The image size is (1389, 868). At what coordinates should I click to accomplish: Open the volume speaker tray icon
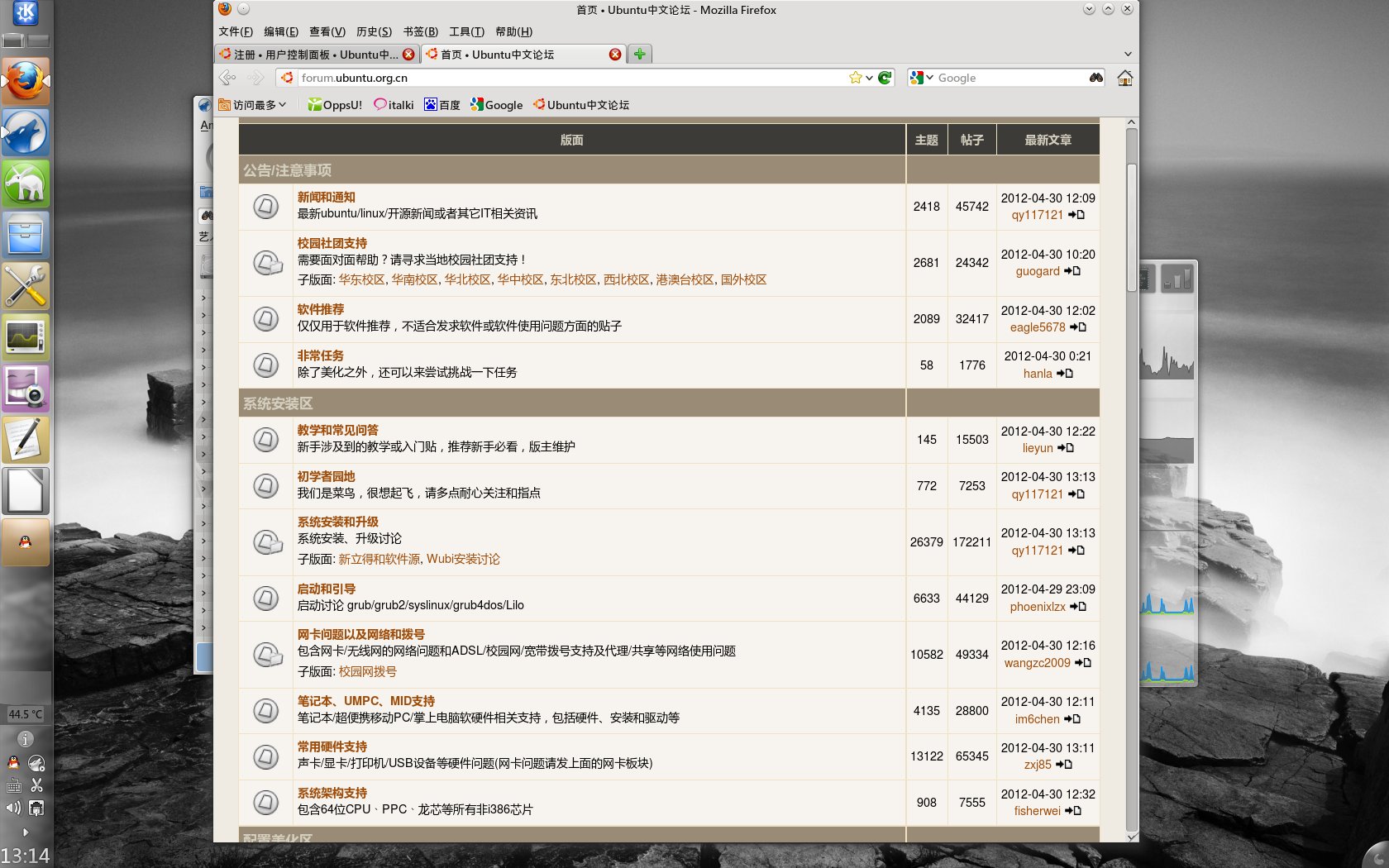14,808
